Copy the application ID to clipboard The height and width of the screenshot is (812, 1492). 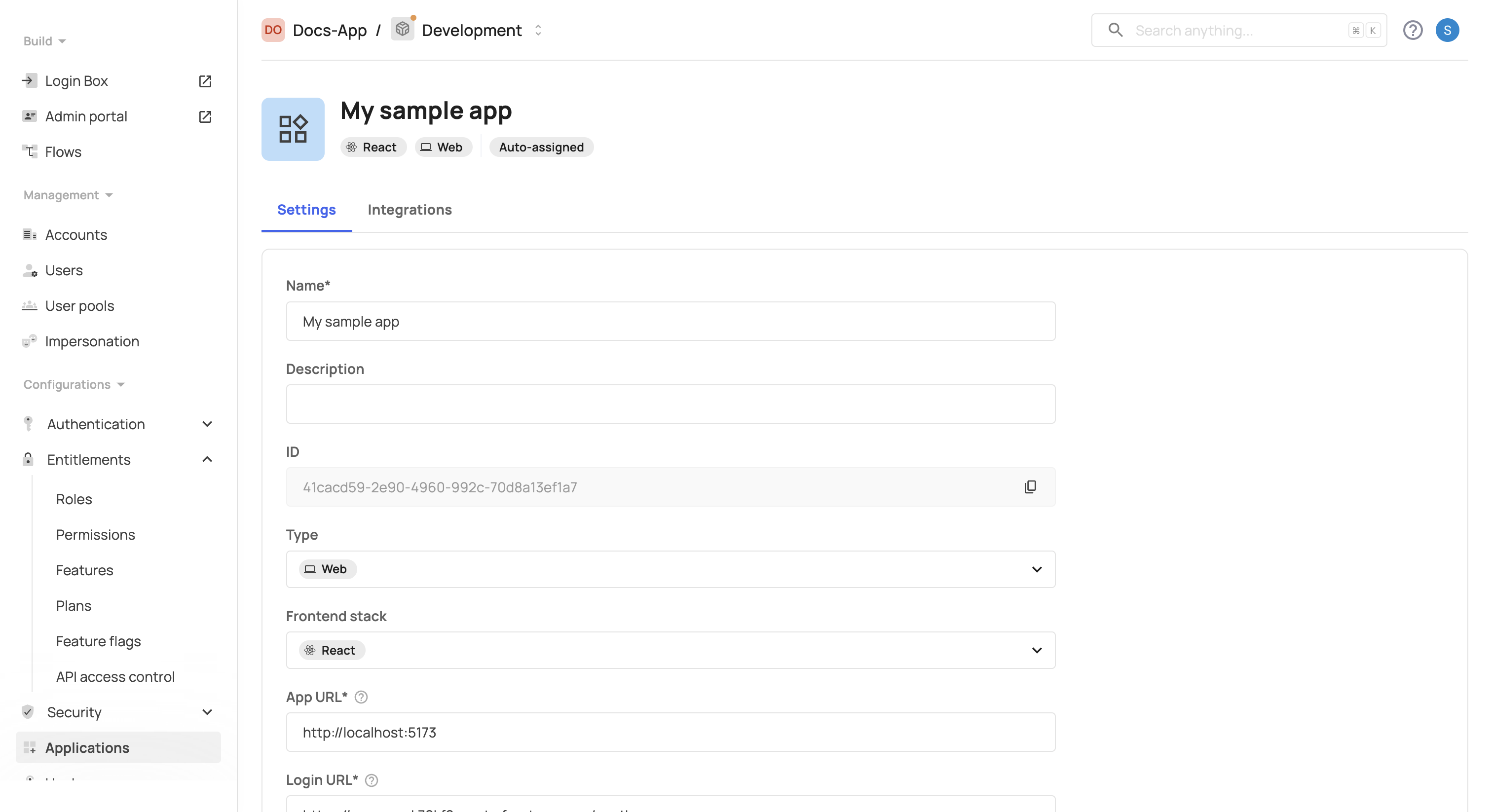point(1030,487)
